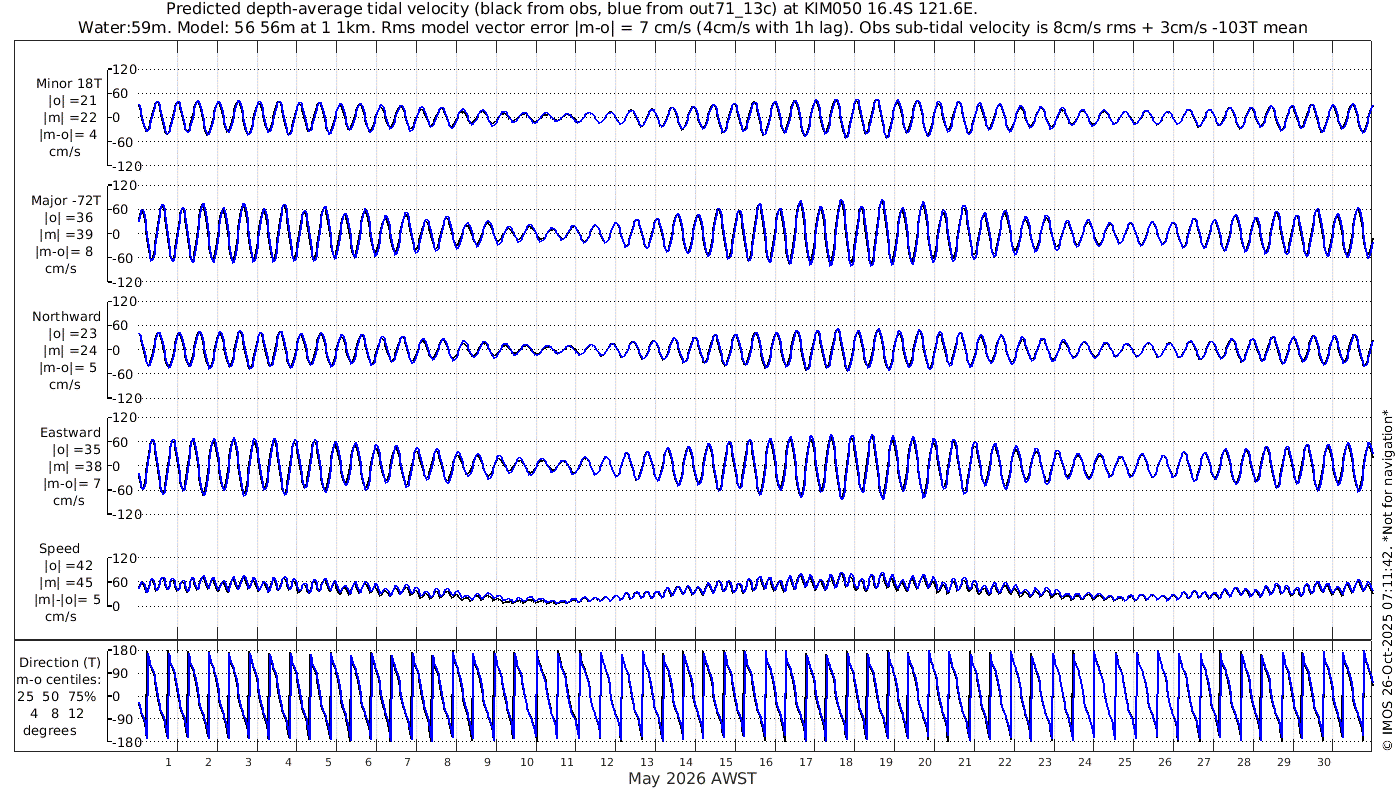The height and width of the screenshot is (800, 1400).
Task: Click day 1 on the date axis
Action: 169,762
